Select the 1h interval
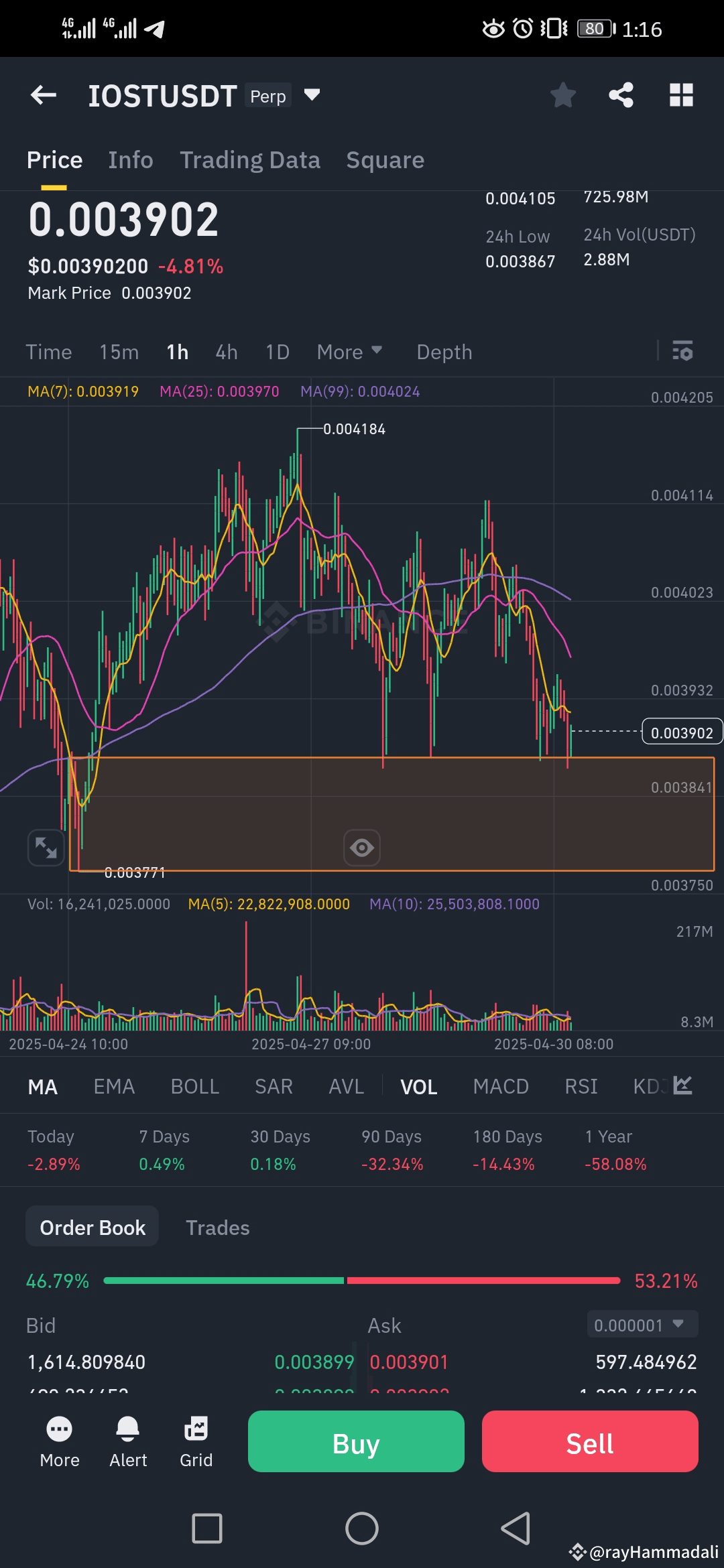The height and width of the screenshot is (1568, 724). point(178,352)
